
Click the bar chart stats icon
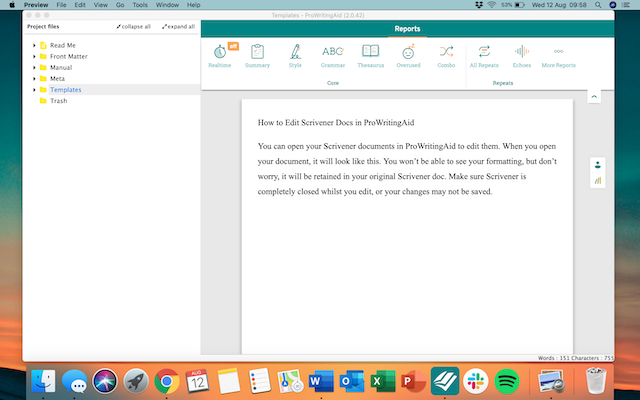[598, 180]
